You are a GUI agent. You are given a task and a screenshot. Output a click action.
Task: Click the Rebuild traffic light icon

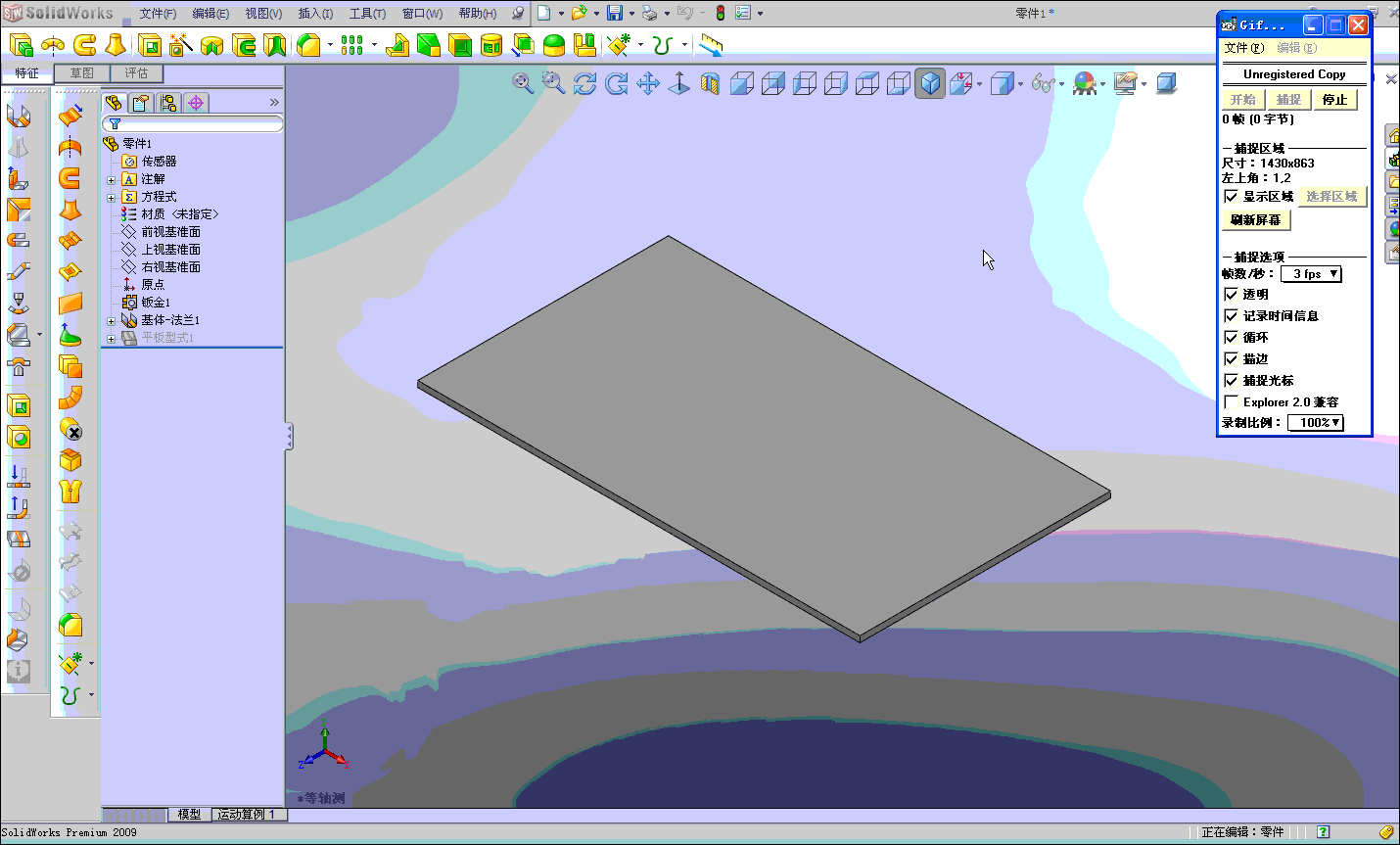click(x=721, y=13)
